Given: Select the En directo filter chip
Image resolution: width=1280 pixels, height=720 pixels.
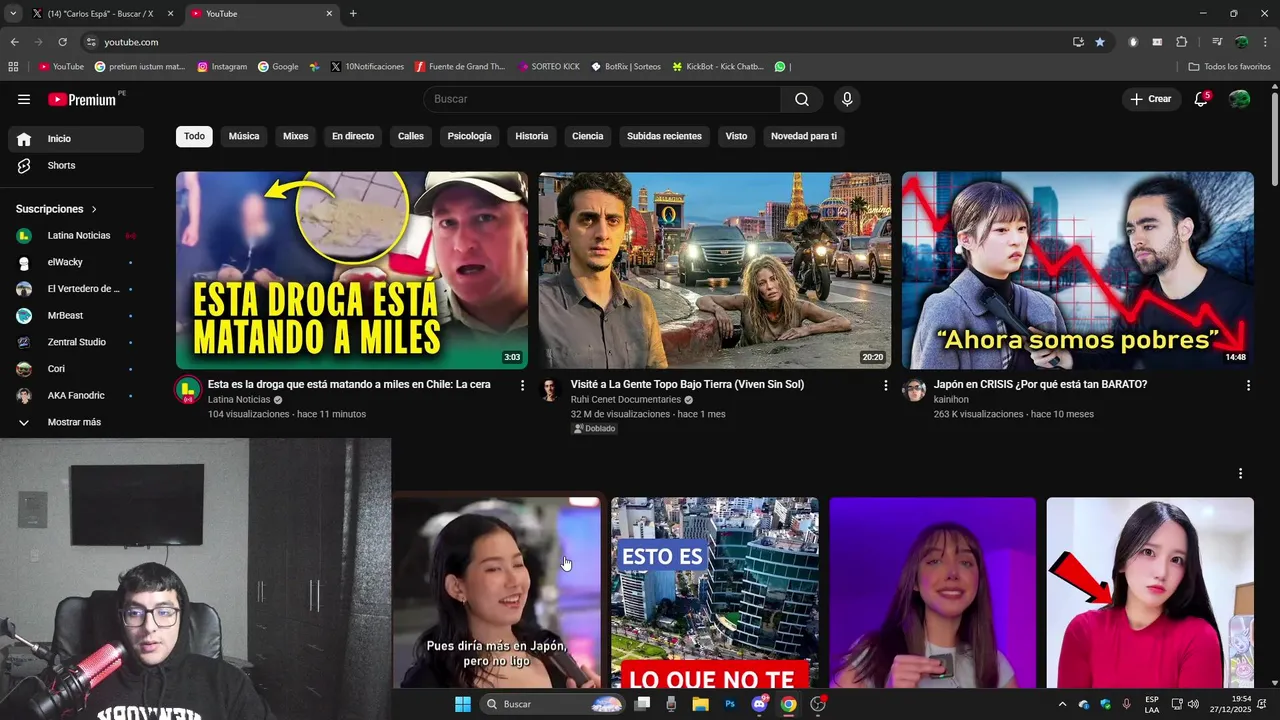Looking at the screenshot, I should 353,136.
